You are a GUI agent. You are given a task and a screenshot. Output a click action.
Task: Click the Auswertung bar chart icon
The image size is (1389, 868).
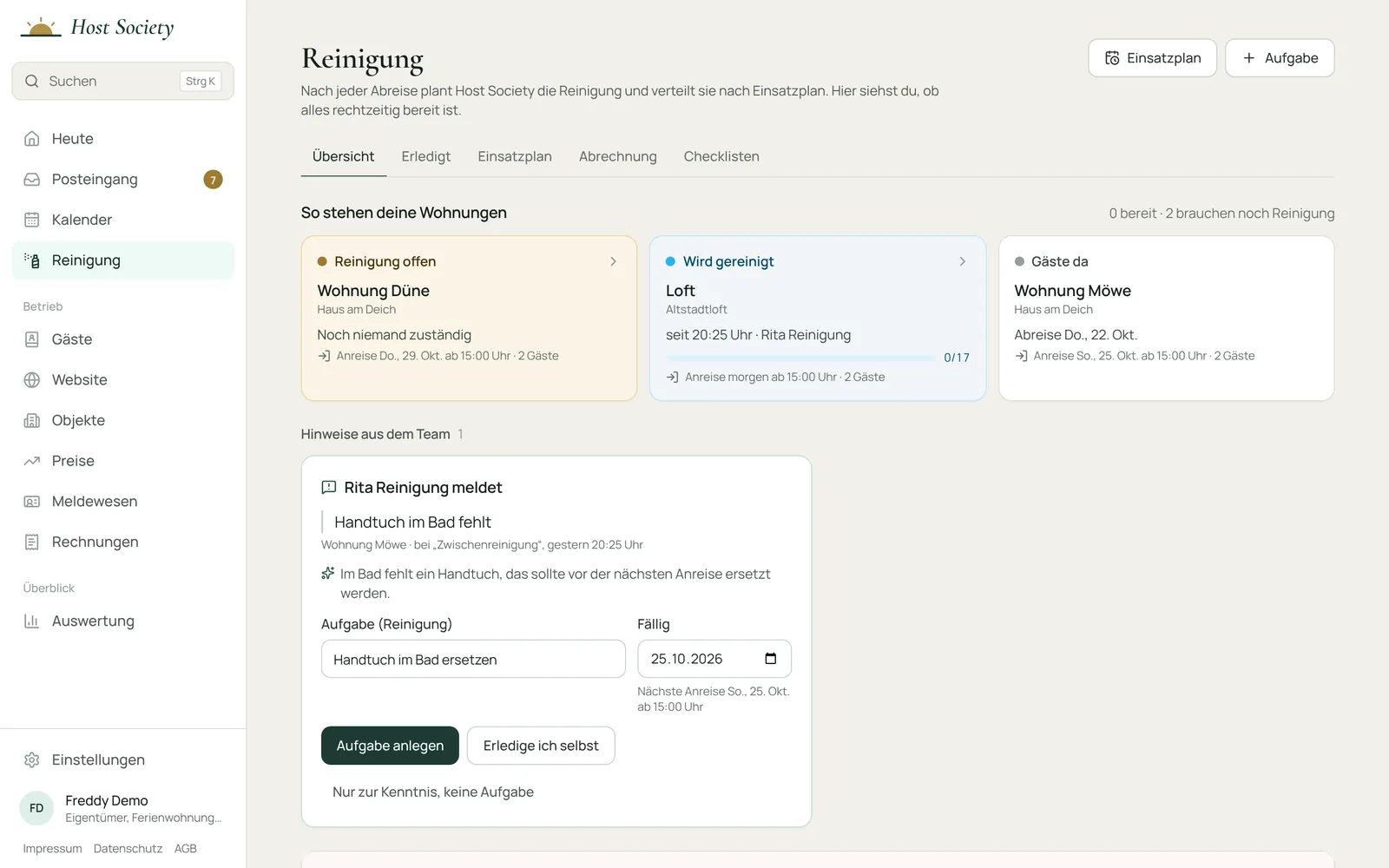point(32,621)
